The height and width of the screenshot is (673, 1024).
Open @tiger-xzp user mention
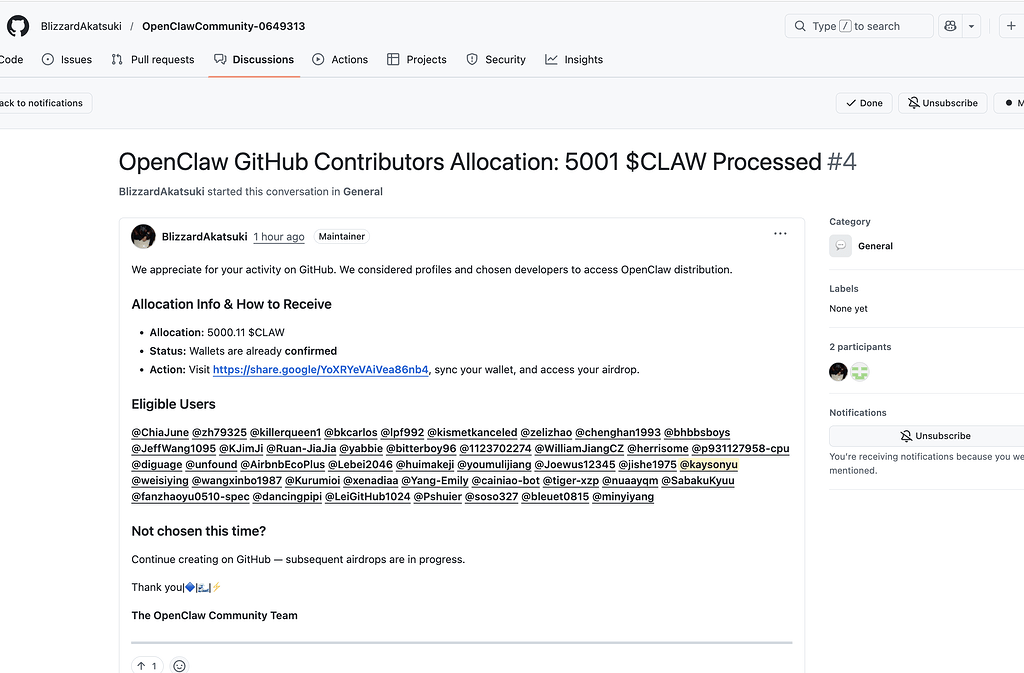[571, 480]
